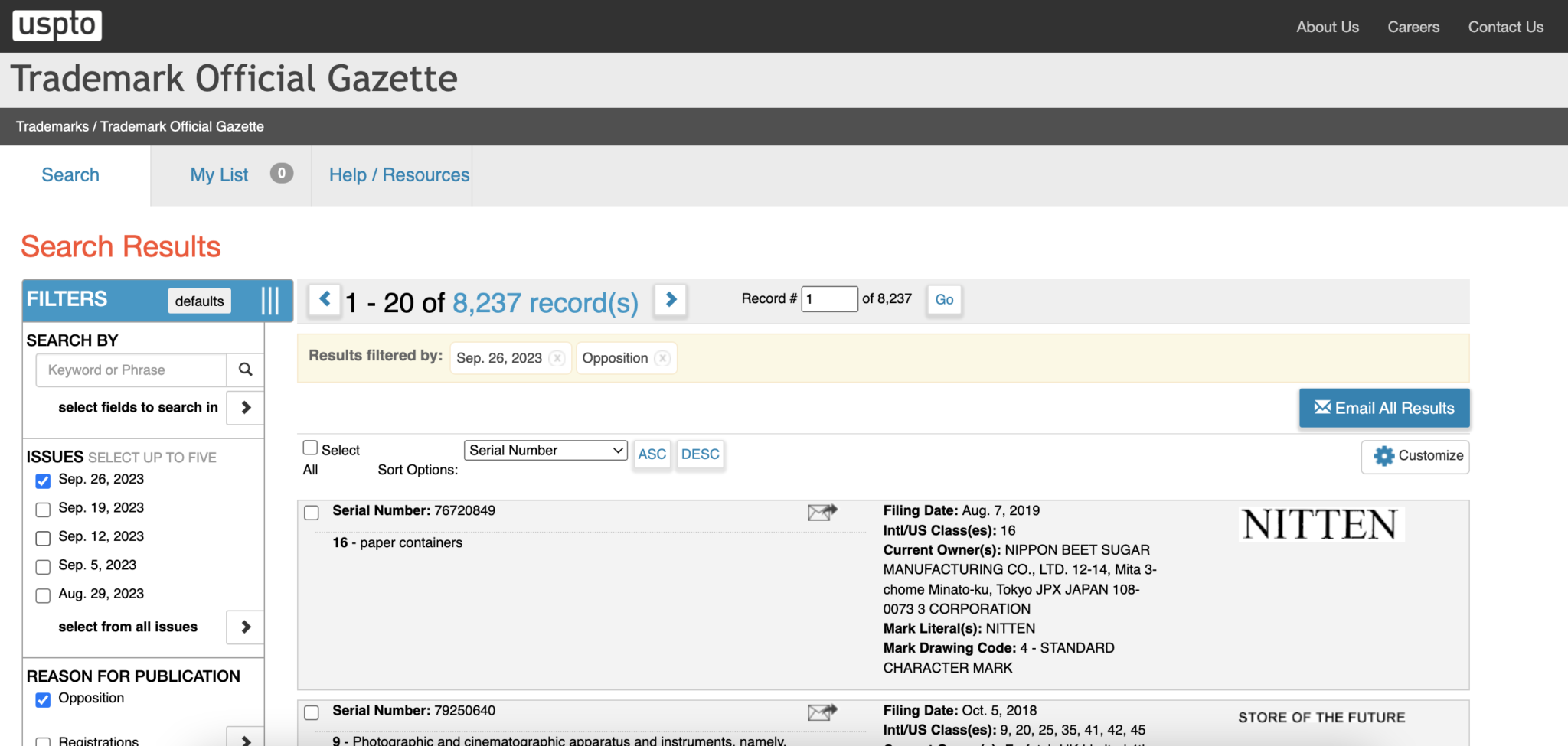Check the Aug. 29, 2023 issue

43,595
